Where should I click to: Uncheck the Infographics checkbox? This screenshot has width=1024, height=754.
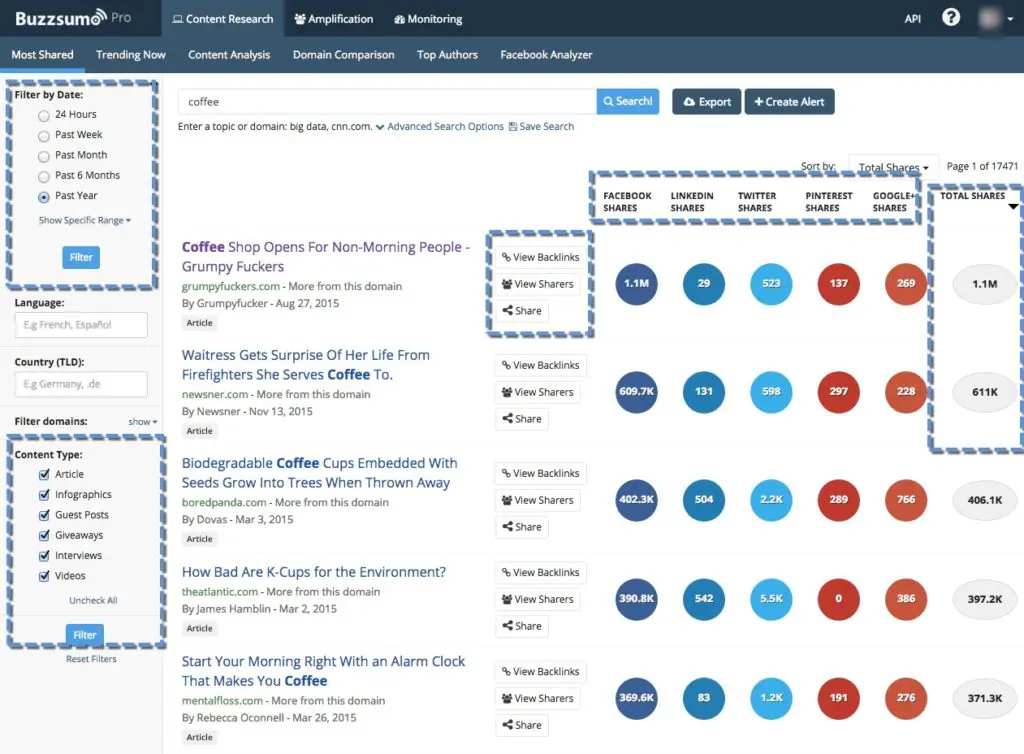tap(44, 495)
